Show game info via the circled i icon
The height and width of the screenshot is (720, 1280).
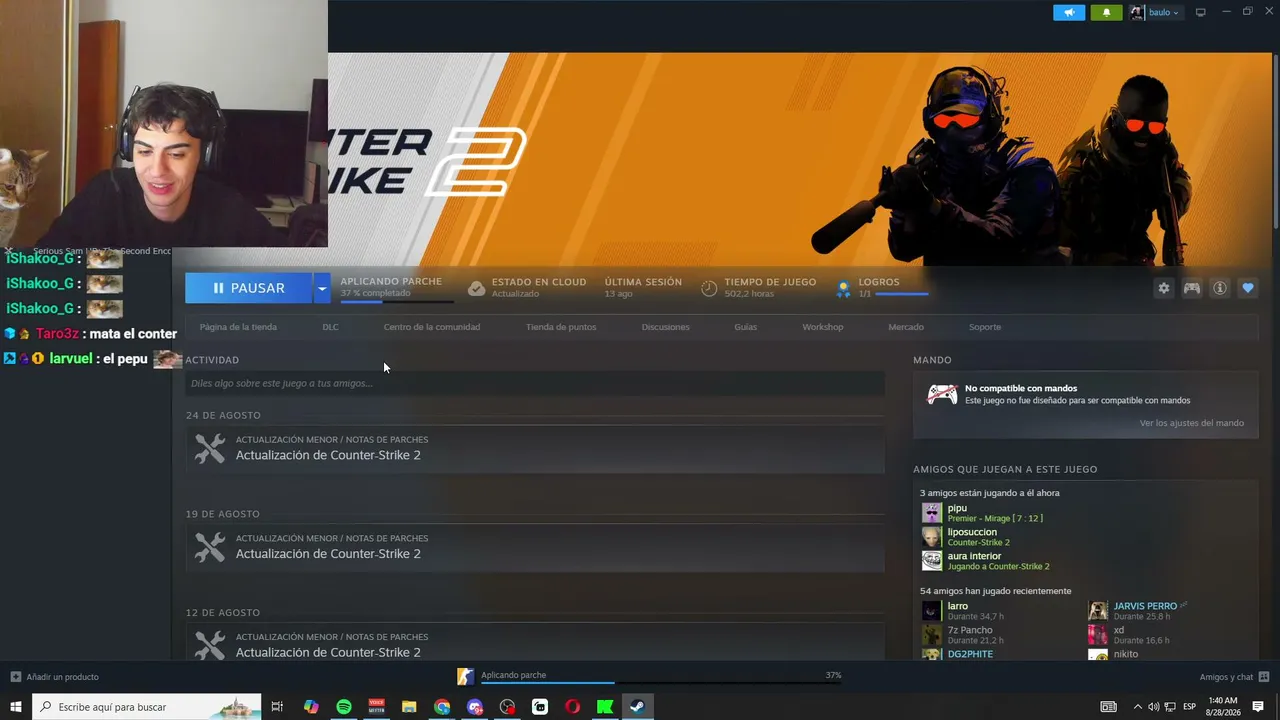pyautogui.click(x=1220, y=288)
